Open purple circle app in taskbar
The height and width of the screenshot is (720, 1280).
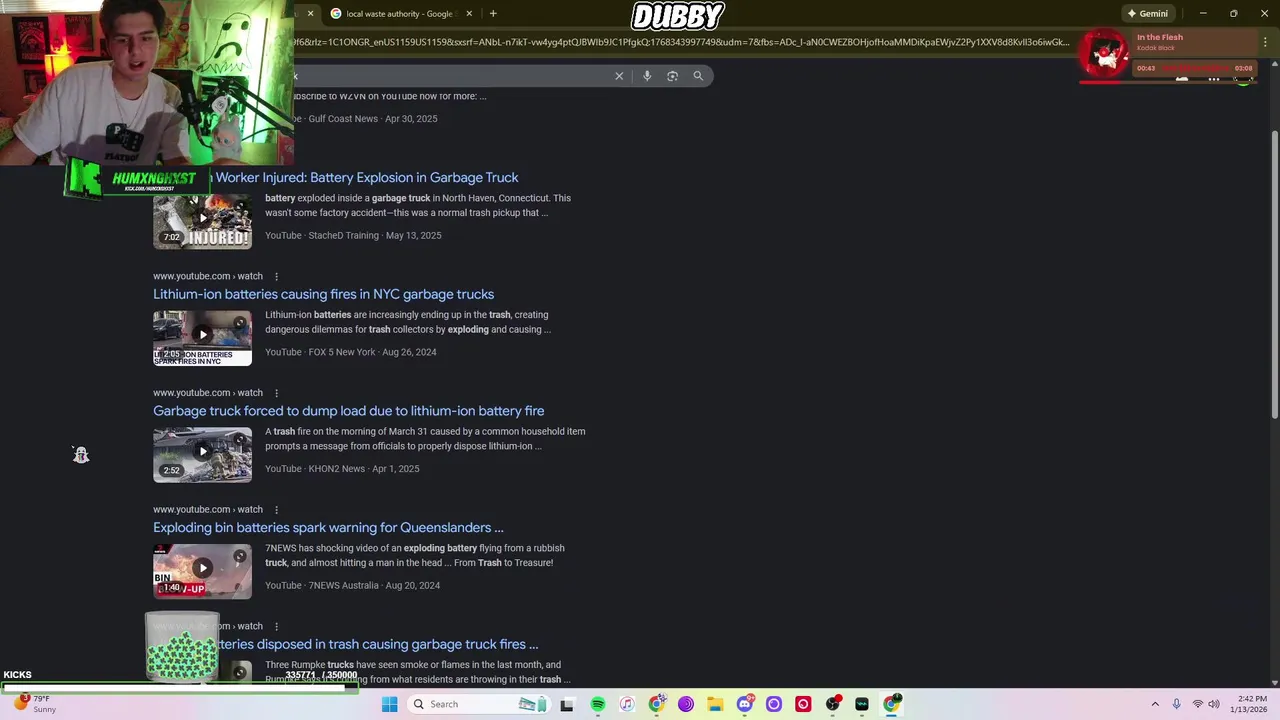tap(774, 704)
